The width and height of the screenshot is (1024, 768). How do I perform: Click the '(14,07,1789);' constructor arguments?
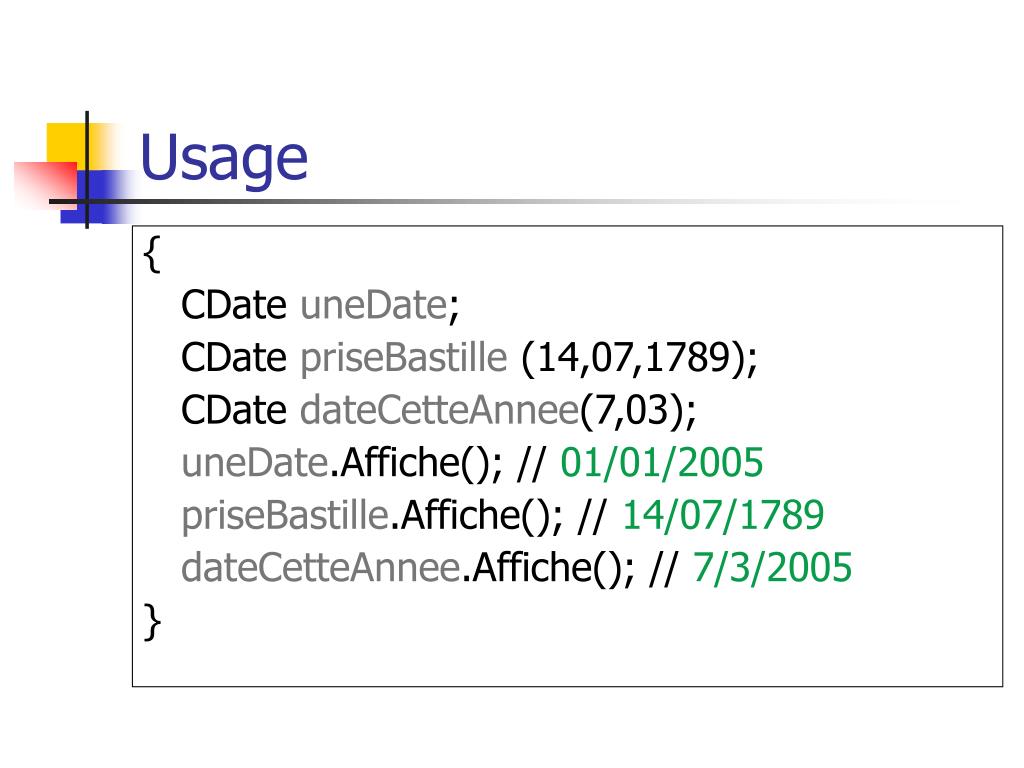[x=639, y=358]
